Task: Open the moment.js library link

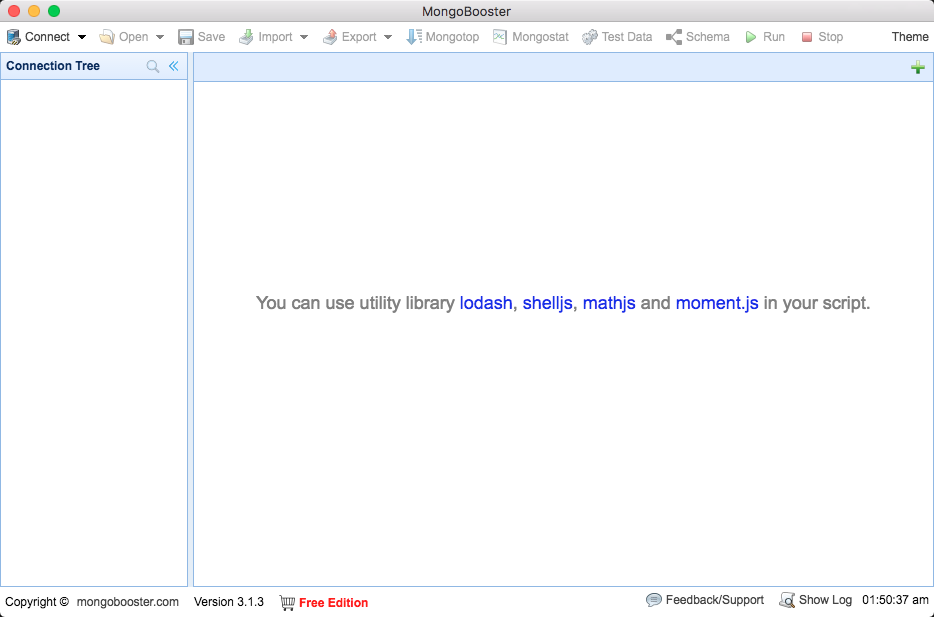Action: 717,303
